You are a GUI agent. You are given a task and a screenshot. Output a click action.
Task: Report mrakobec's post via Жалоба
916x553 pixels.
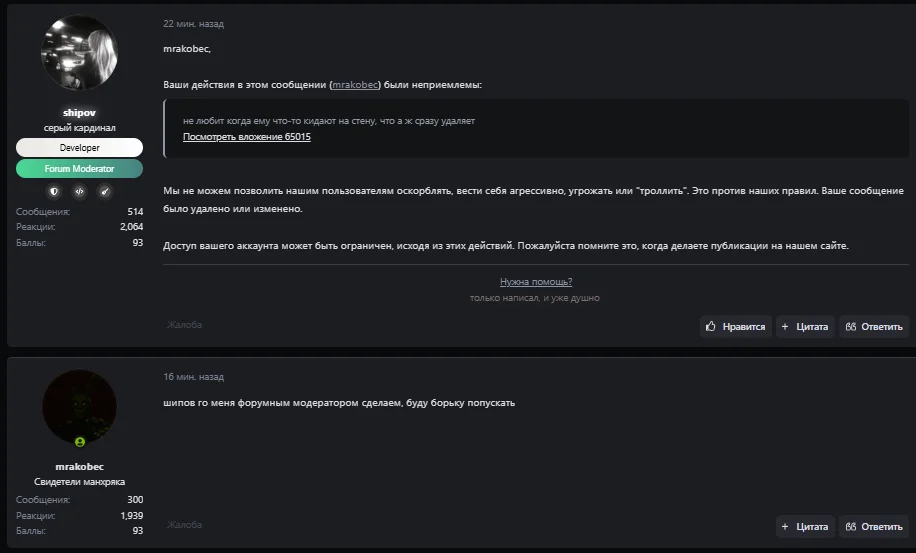(x=185, y=524)
